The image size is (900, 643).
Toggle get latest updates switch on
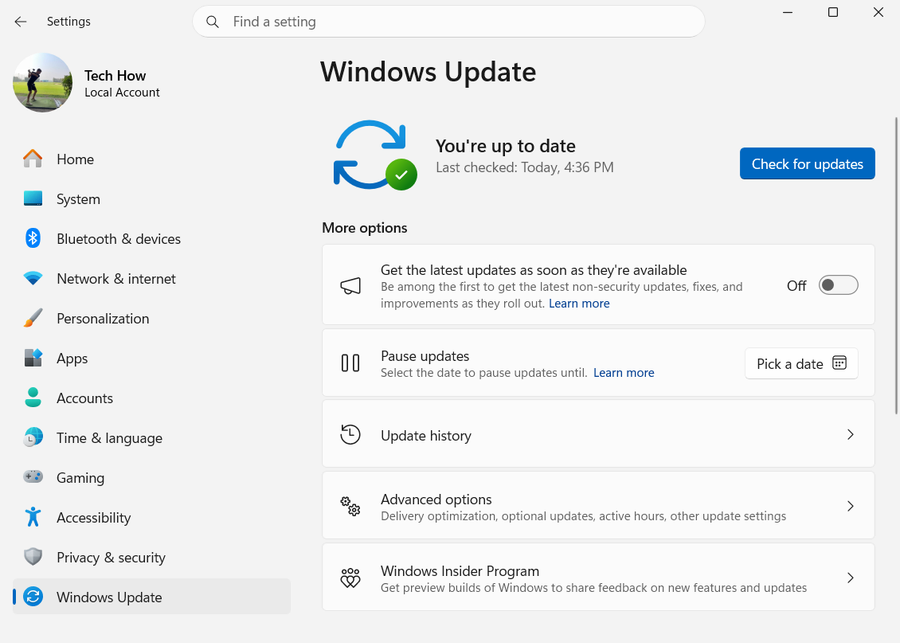tap(838, 285)
